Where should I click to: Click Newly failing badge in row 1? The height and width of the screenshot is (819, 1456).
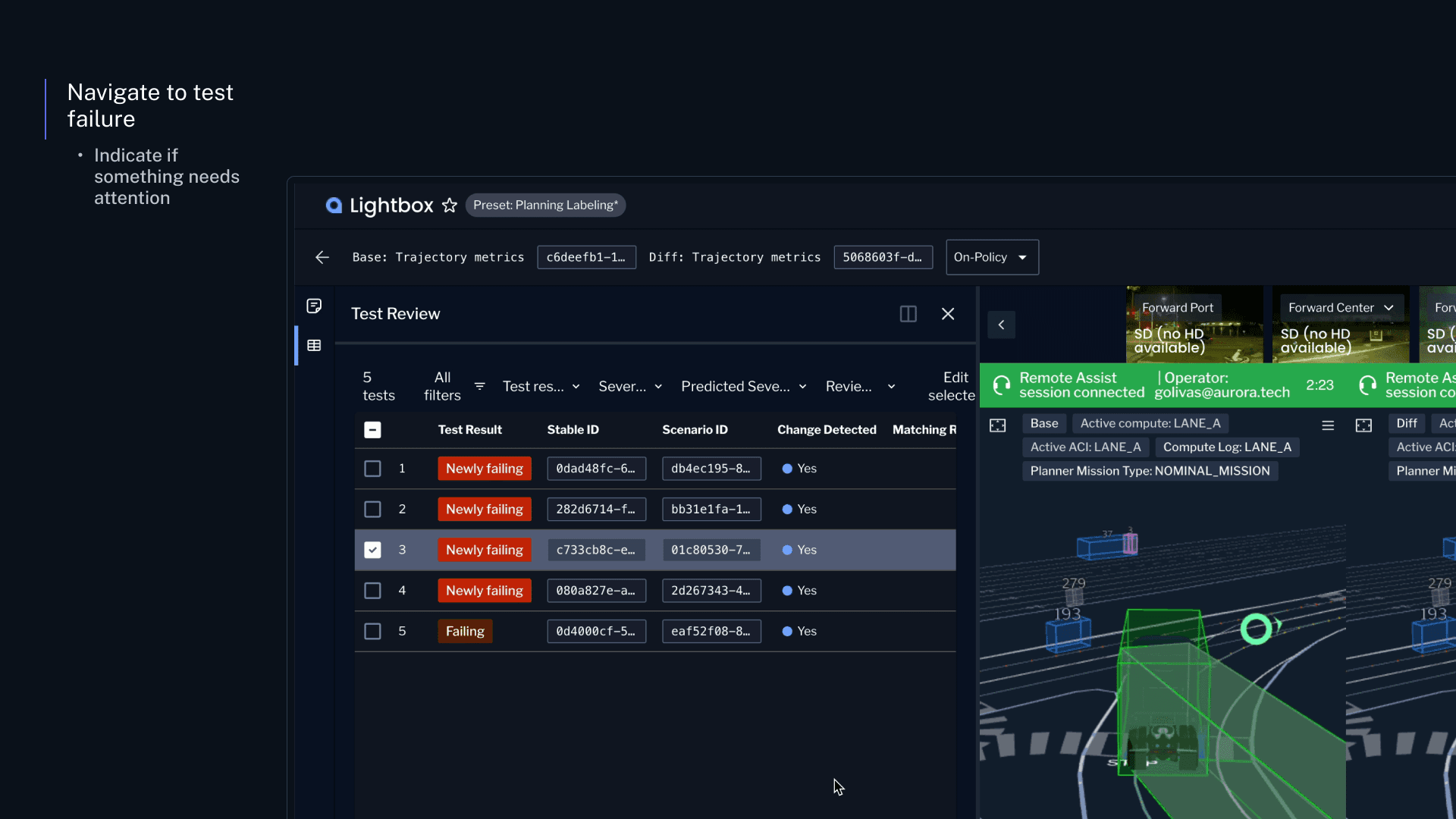tap(485, 469)
